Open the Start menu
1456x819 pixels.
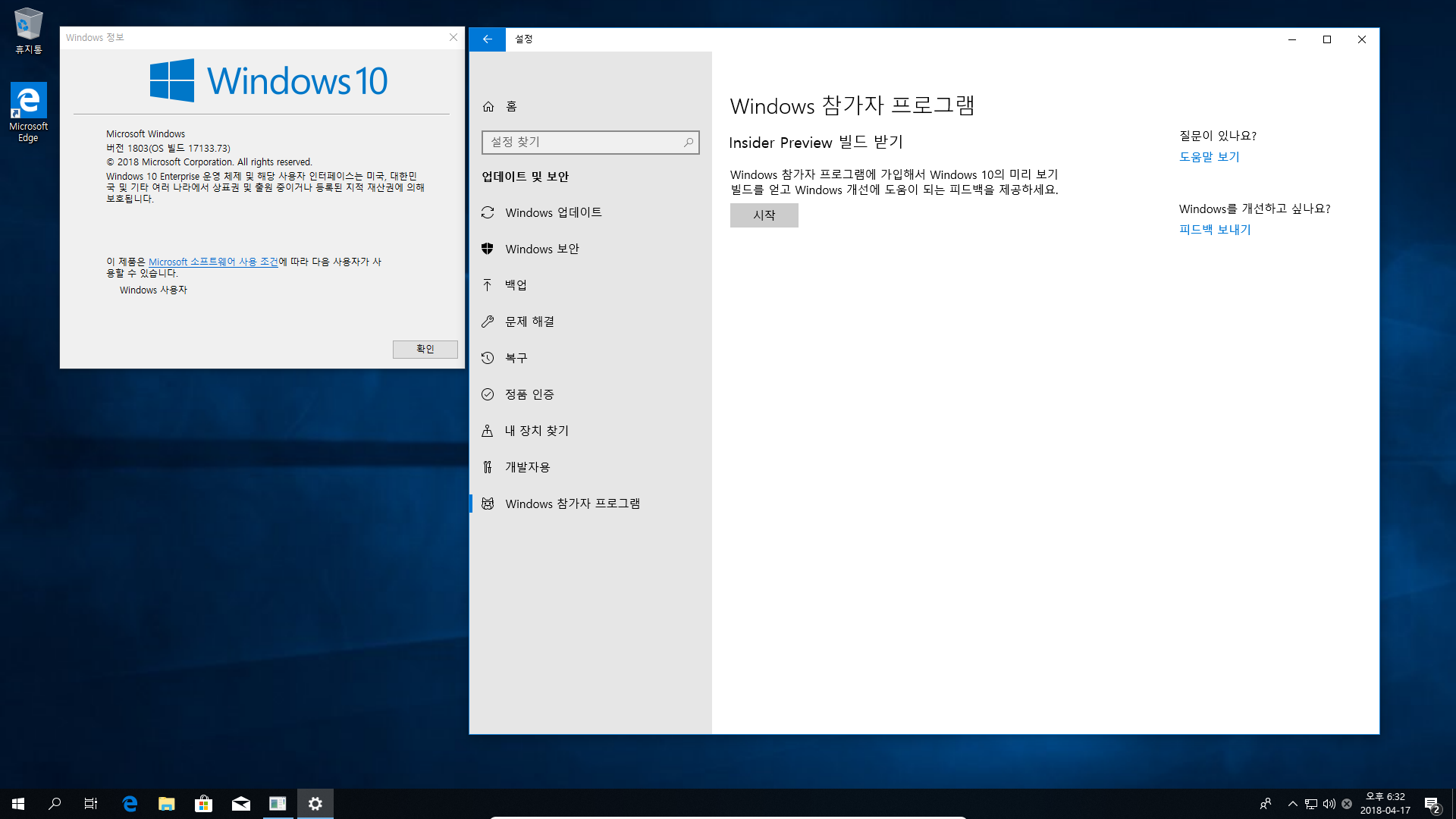point(18,804)
